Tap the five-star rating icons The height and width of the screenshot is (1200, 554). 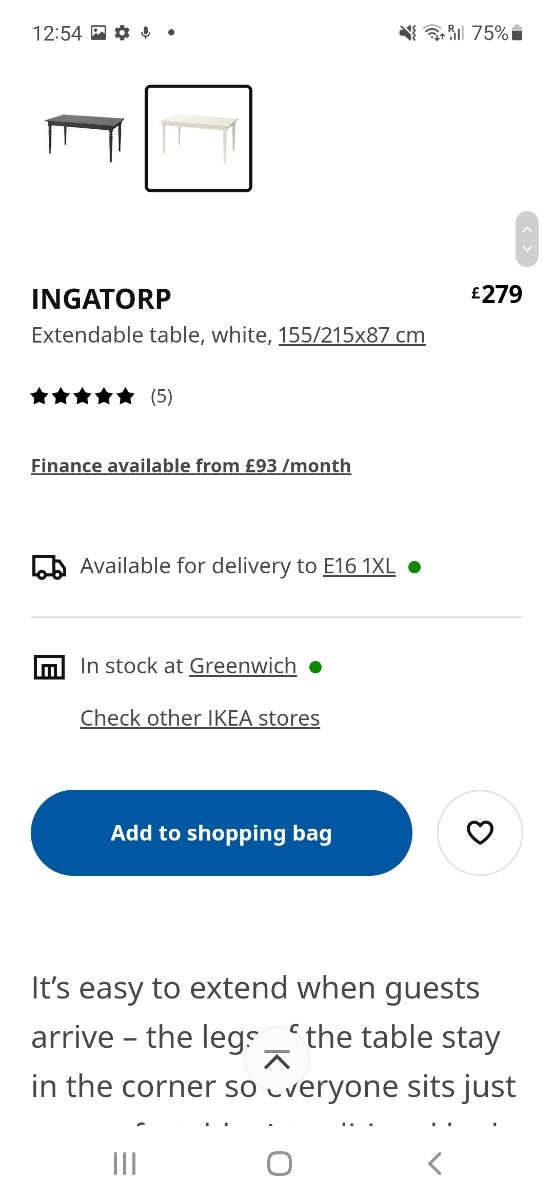82,397
